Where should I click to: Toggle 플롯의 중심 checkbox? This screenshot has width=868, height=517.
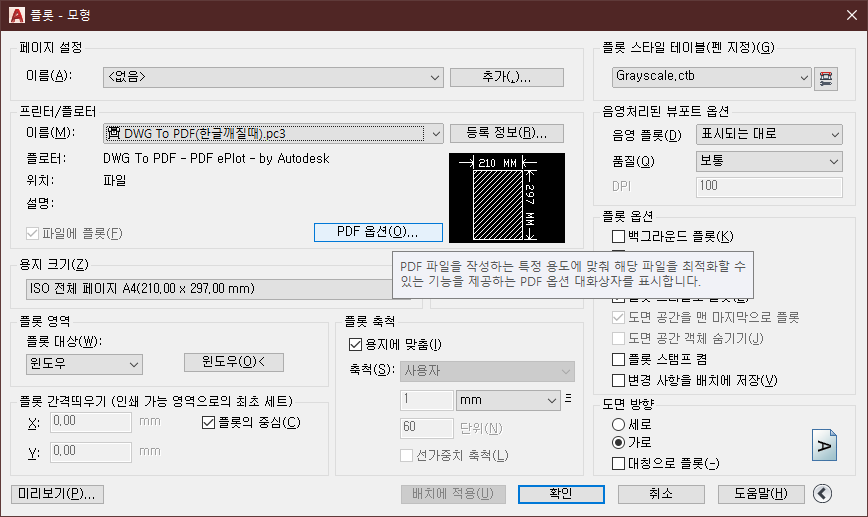click(x=208, y=423)
